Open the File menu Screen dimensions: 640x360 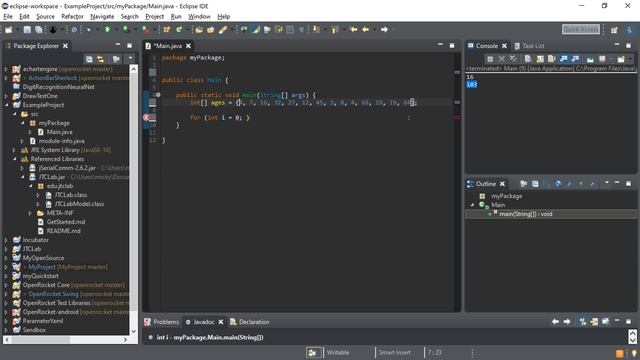[x=8, y=17]
